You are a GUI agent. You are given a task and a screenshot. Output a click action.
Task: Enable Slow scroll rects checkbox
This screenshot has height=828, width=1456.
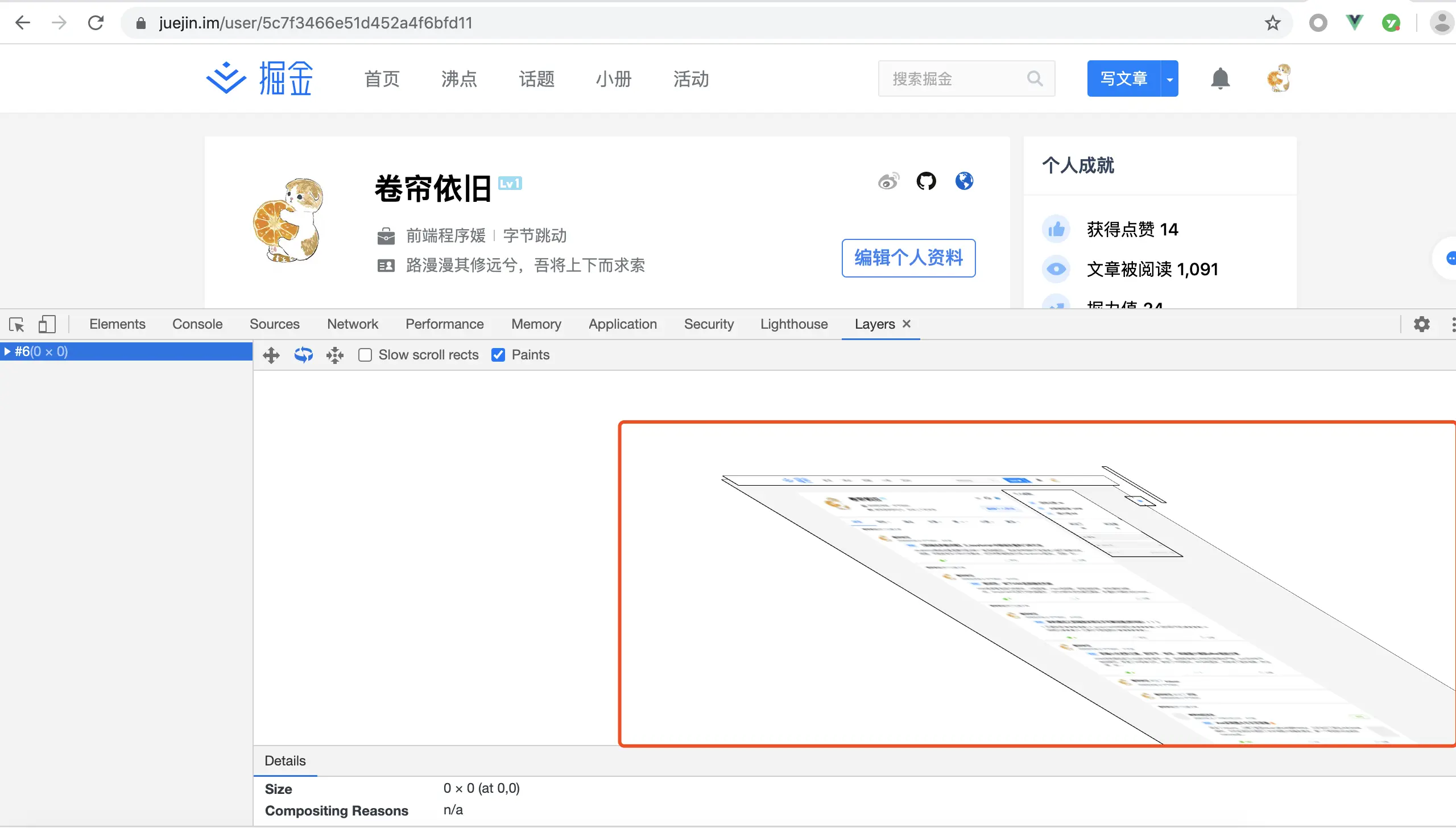(365, 355)
